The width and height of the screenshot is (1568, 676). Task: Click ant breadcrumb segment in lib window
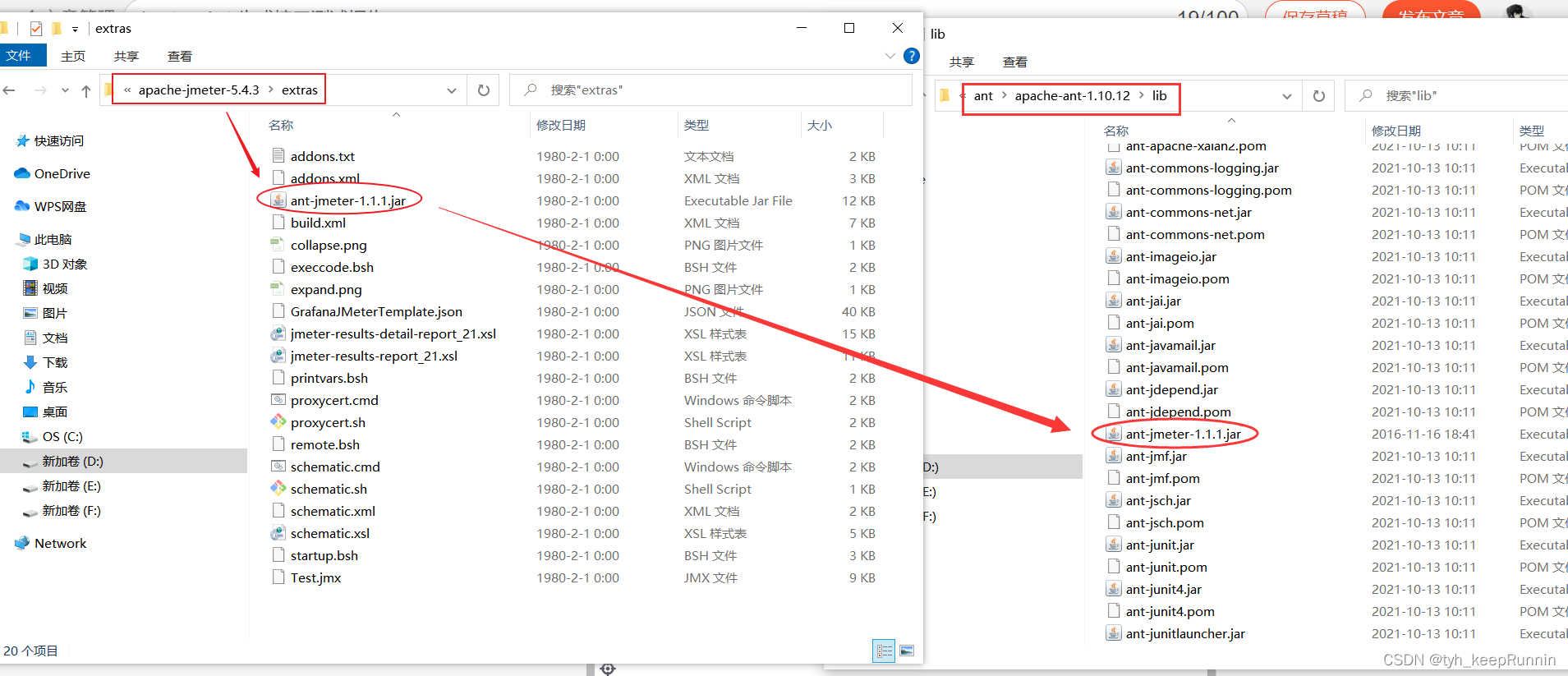point(983,95)
